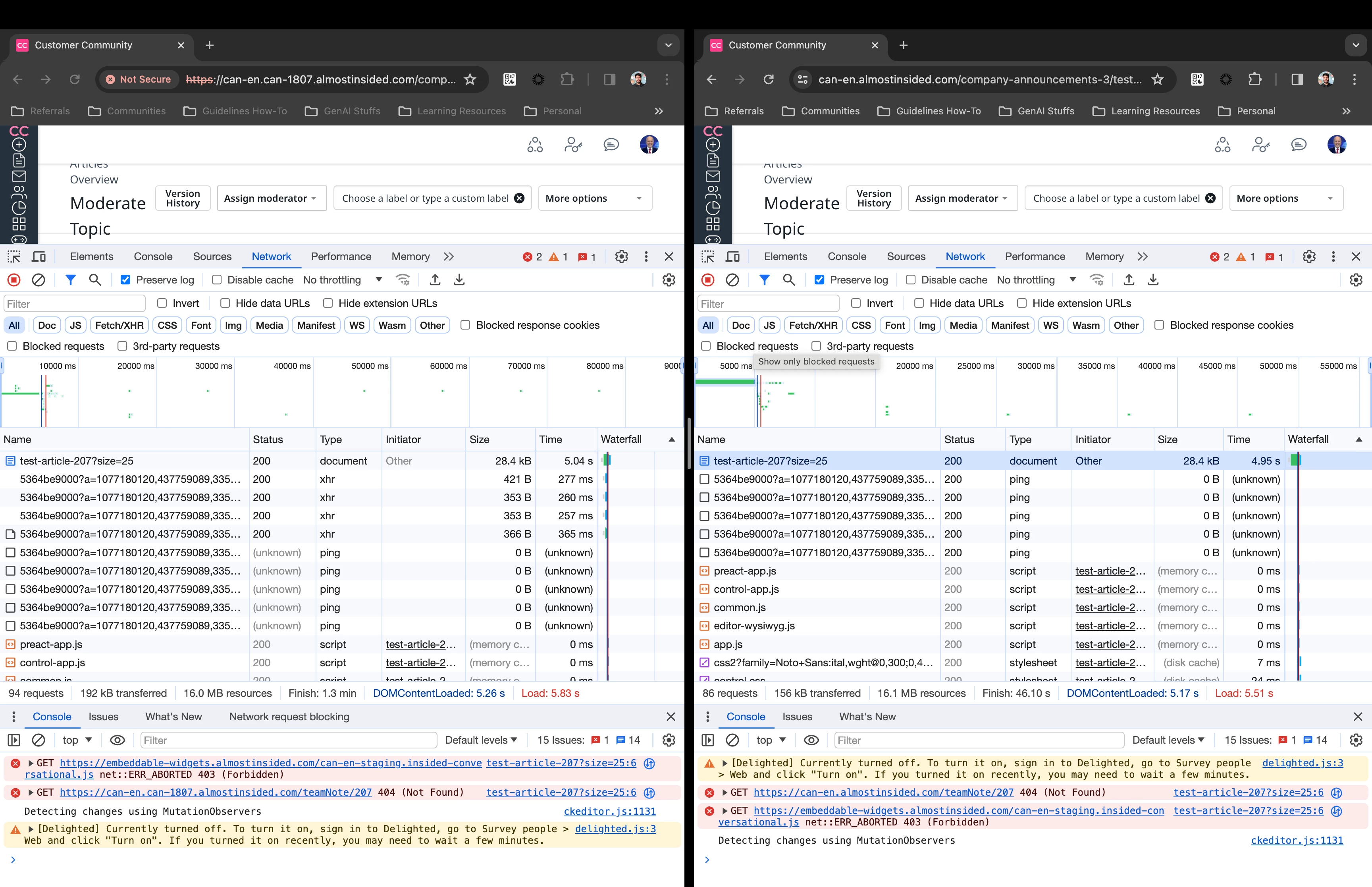Image resolution: width=1372 pixels, height=887 pixels.
Task: Open the Issues drawer tab in right DevTools
Action: 797,717
